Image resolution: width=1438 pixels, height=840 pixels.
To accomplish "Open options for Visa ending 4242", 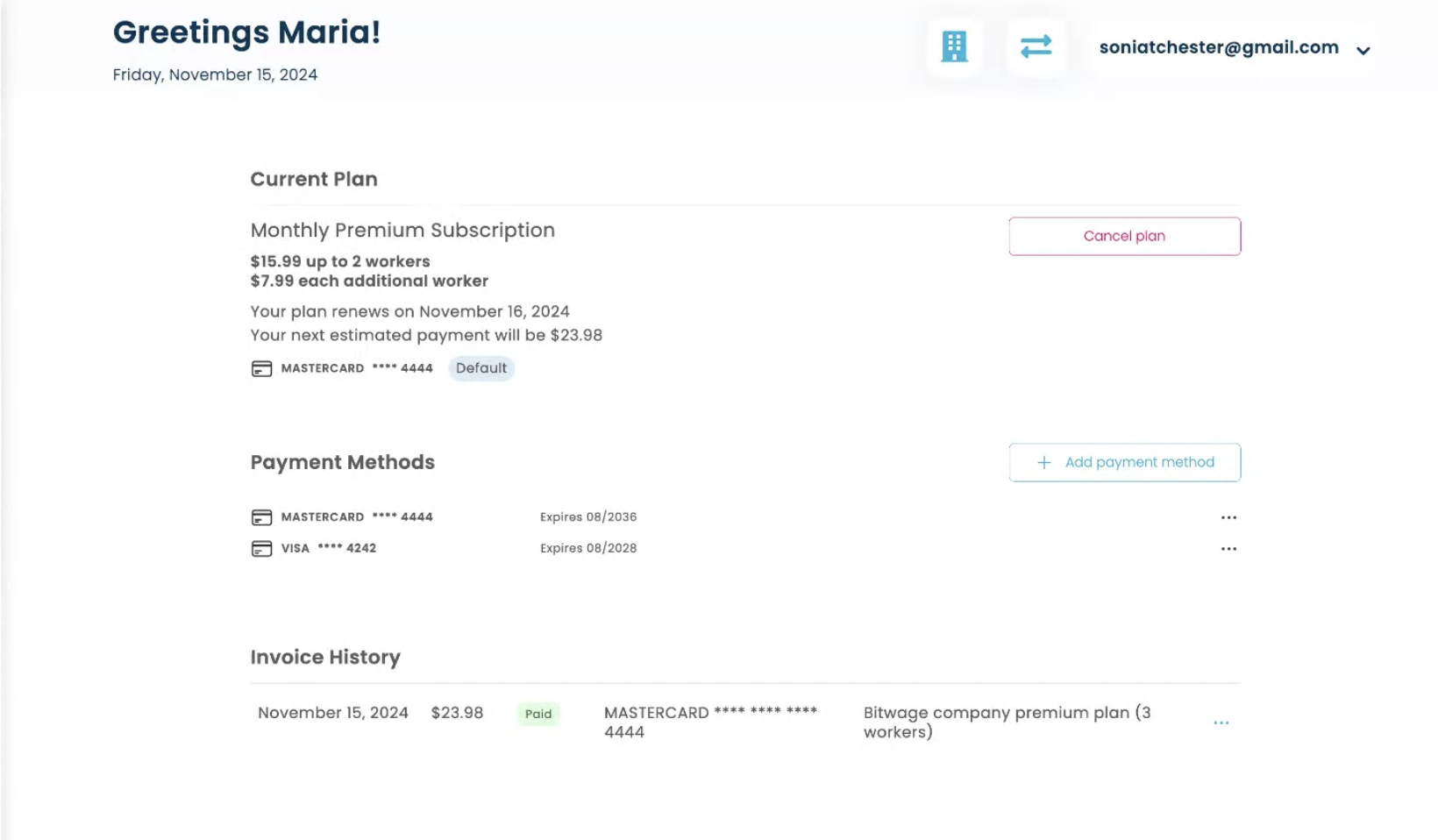I will [1228, 549].
